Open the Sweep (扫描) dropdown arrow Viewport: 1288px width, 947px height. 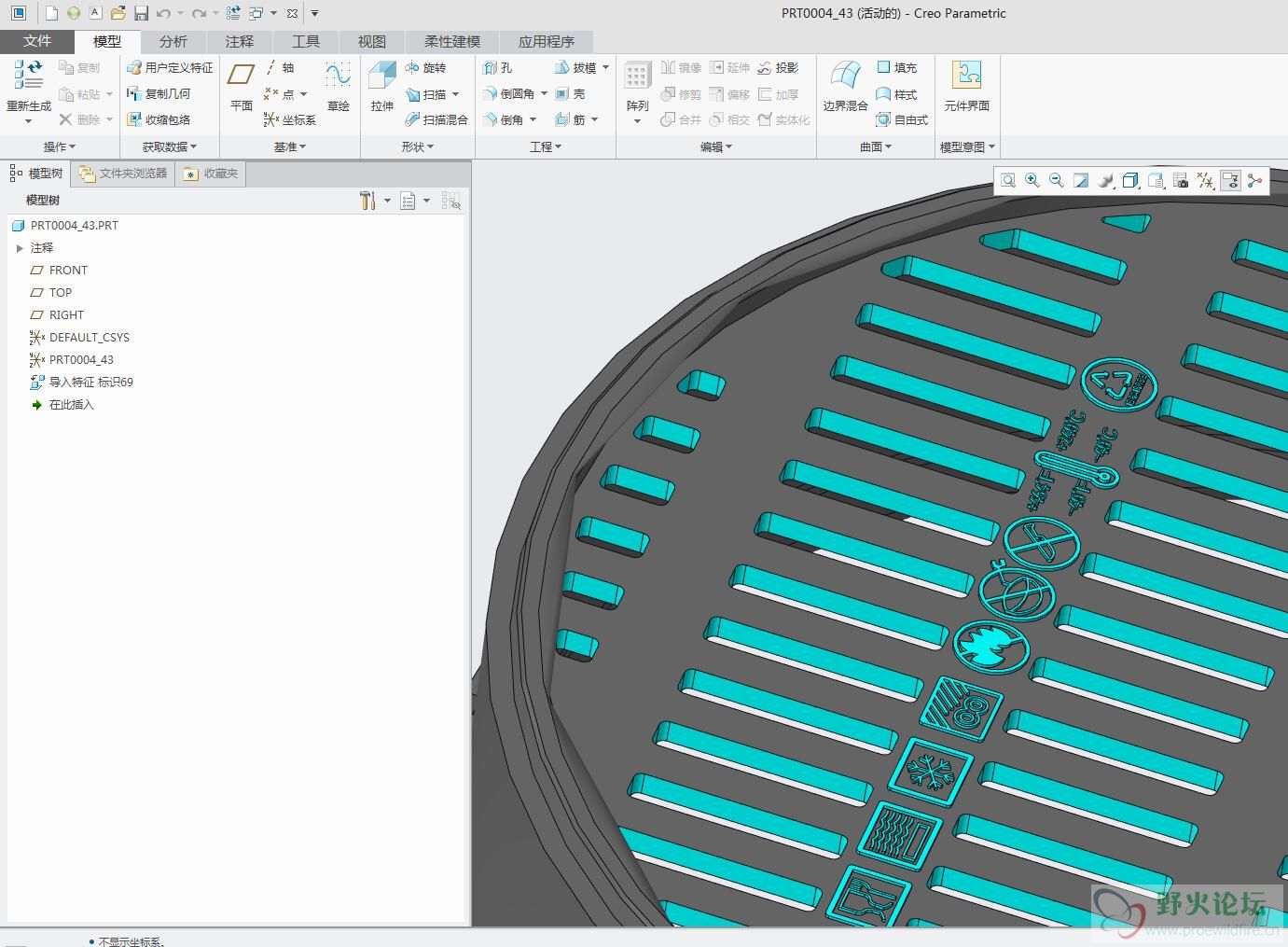pyautogui.click(x=456, y=94)
